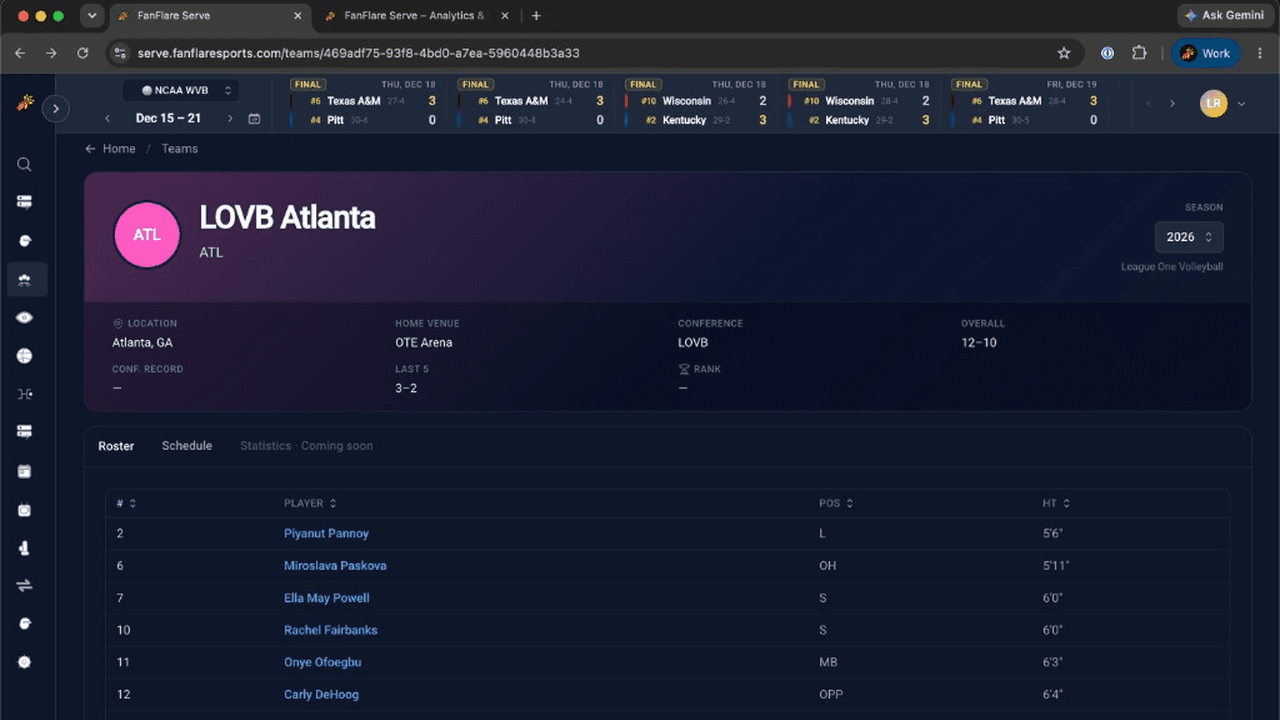Image resolution: width=1280 pixels, height=720 pixels.
Task: Click the overall record 12–10
Action: pyautogui.click(x=979, y=342)
